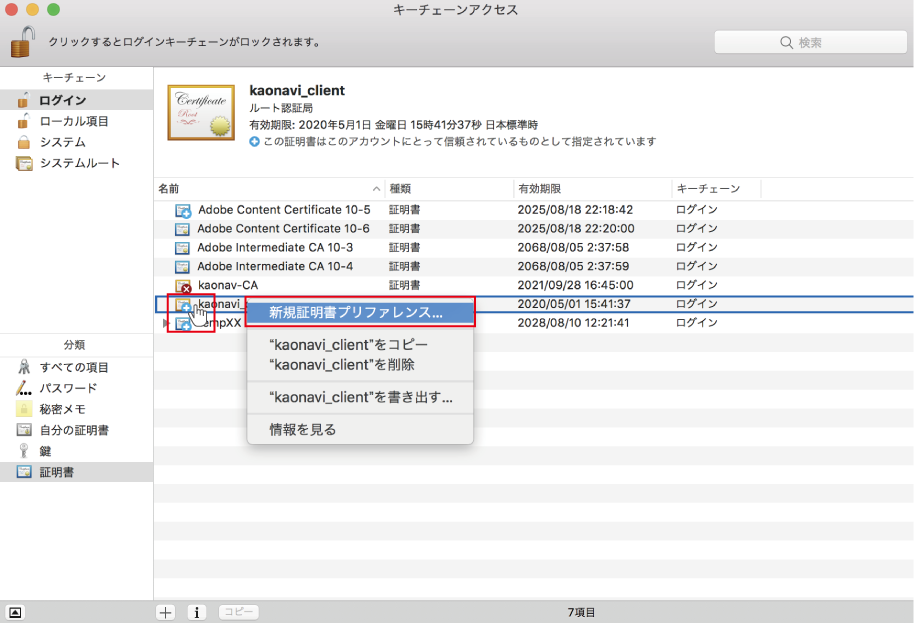Click the expiry 2025/08/18 22:18:42
Viewport: 914px width, 623px height.
(575, 210)
